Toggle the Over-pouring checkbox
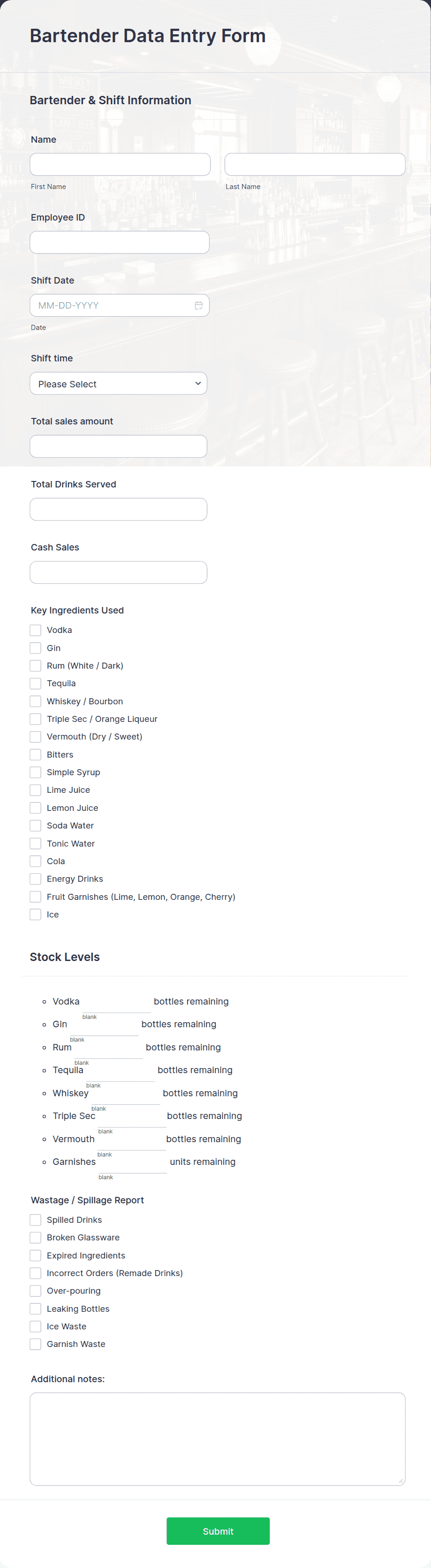This screenshot has height=1568, width=431. click(x=36, y=1290)
